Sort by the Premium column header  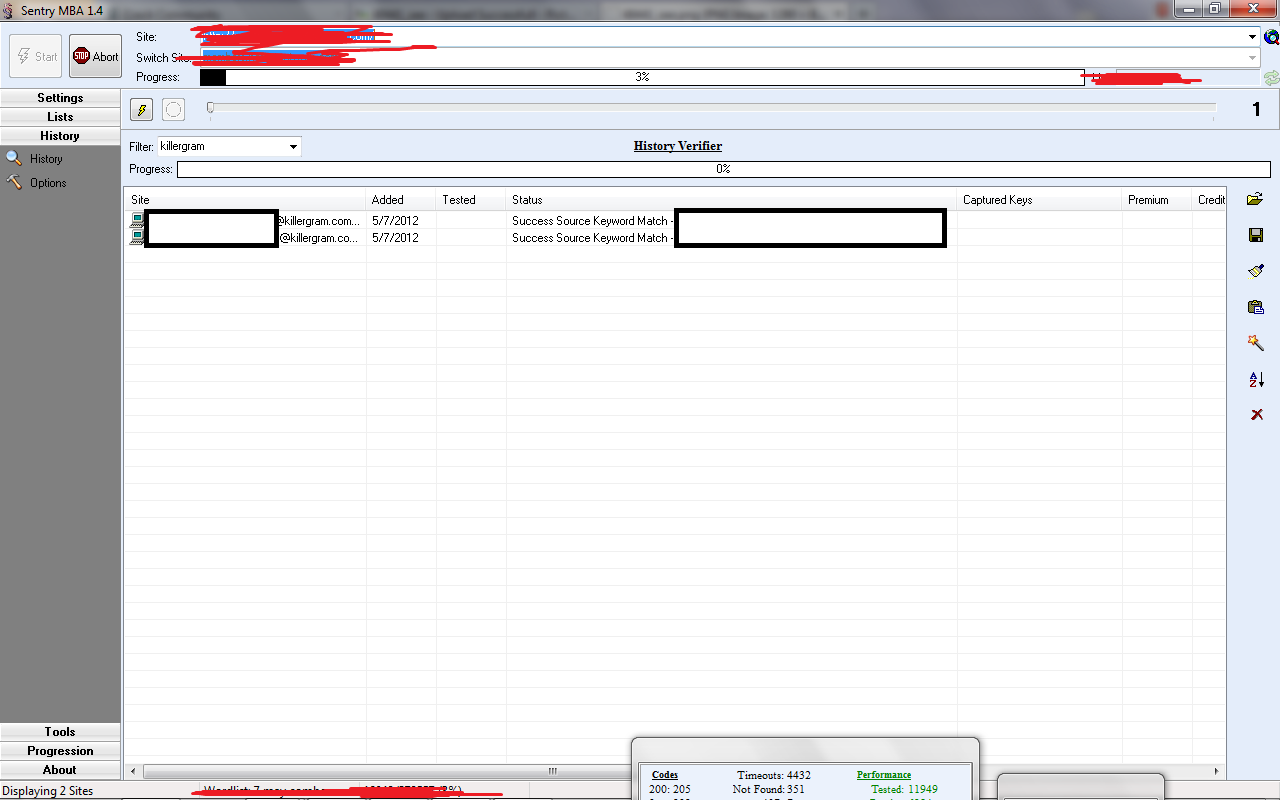click(x=1157, y=200)
